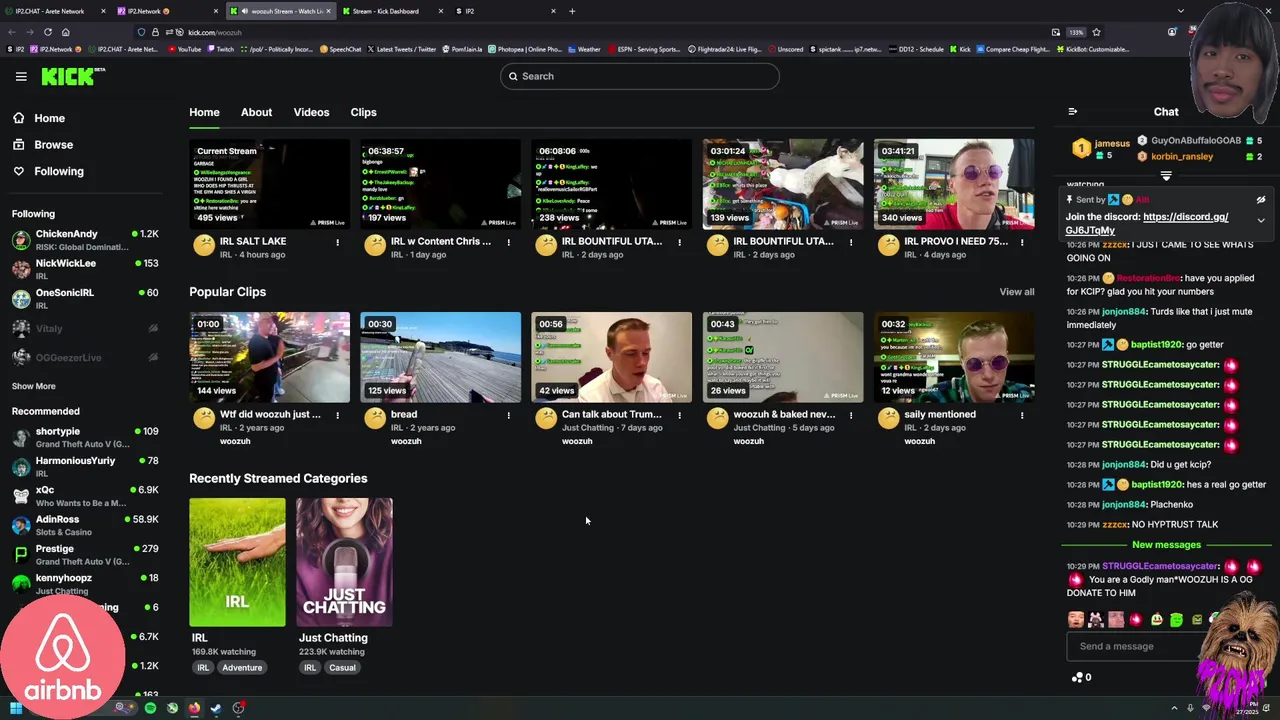Show hidden system tray icons chevron

click(x=1175, y=708)
